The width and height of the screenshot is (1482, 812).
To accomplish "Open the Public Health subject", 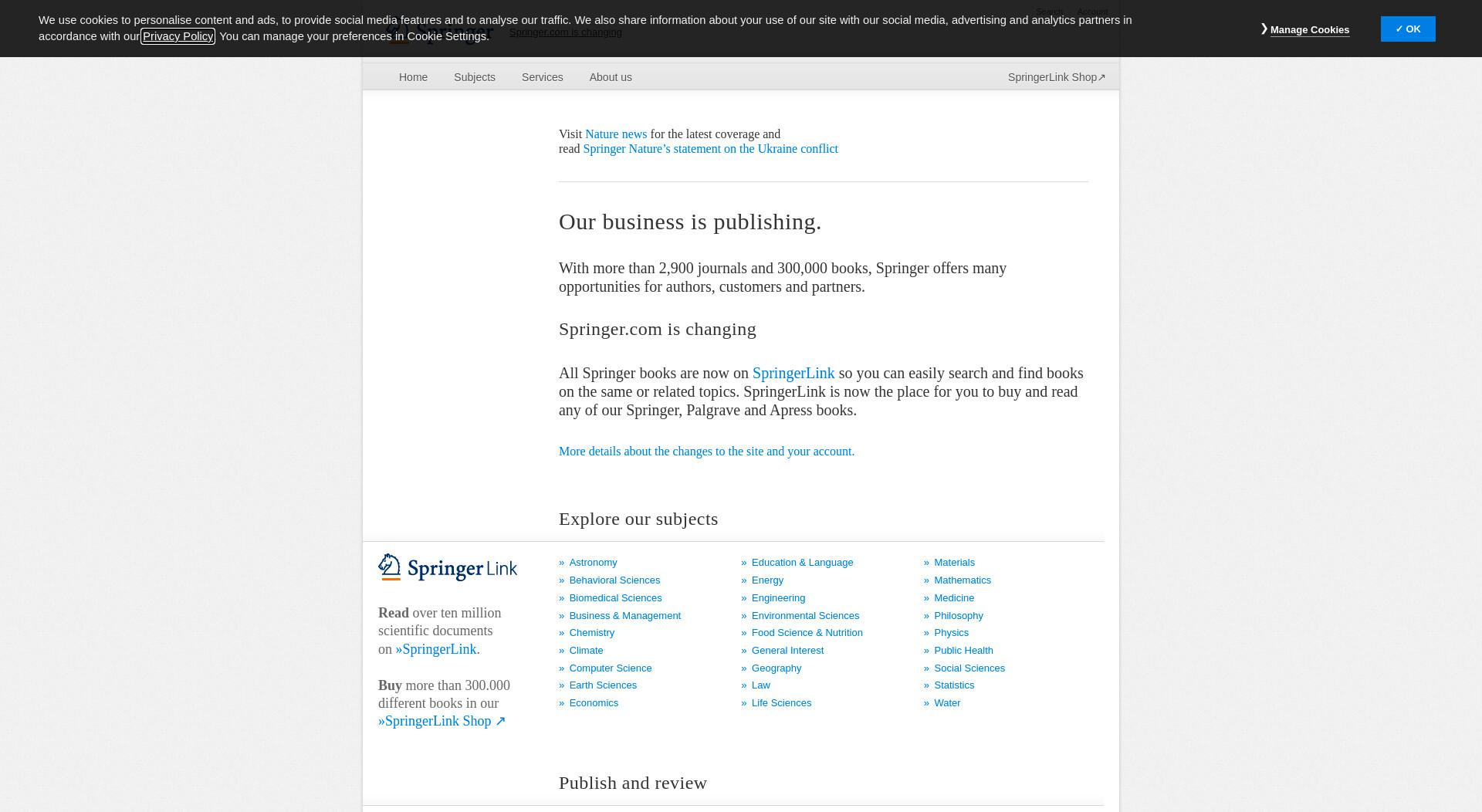I will point(963,651).
